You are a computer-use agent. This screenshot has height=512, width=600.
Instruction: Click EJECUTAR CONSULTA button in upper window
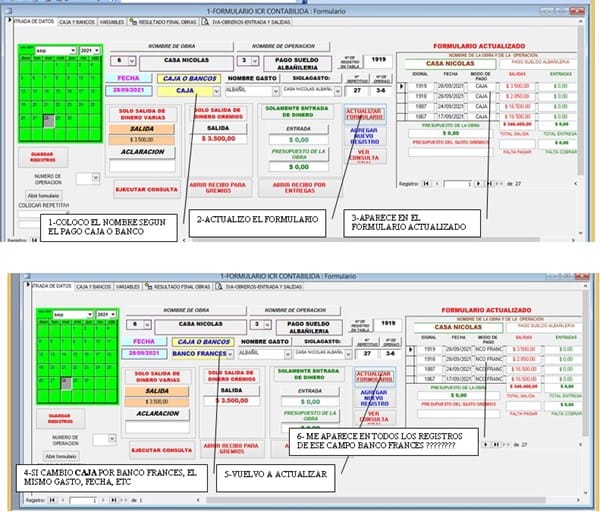(x=147, y=189)
